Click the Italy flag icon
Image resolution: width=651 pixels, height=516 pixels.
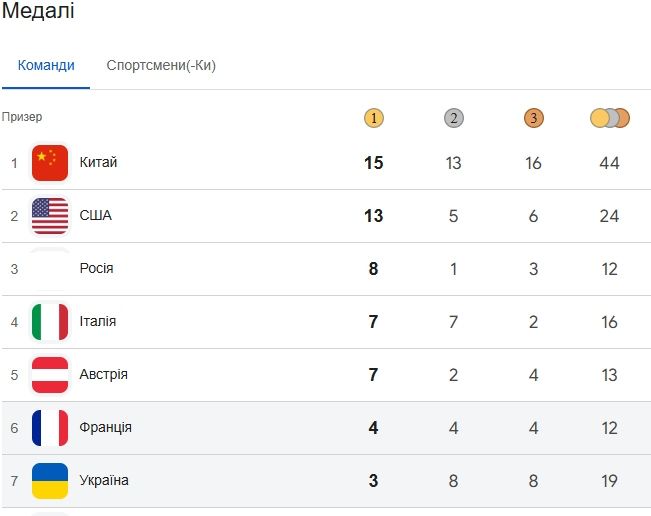point(50,322)
